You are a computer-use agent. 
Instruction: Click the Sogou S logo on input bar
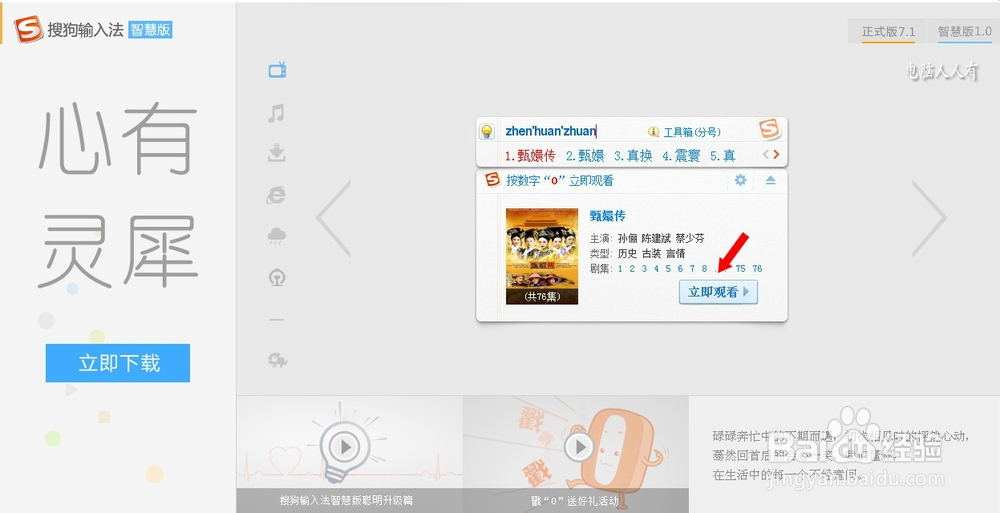[769, 129]
